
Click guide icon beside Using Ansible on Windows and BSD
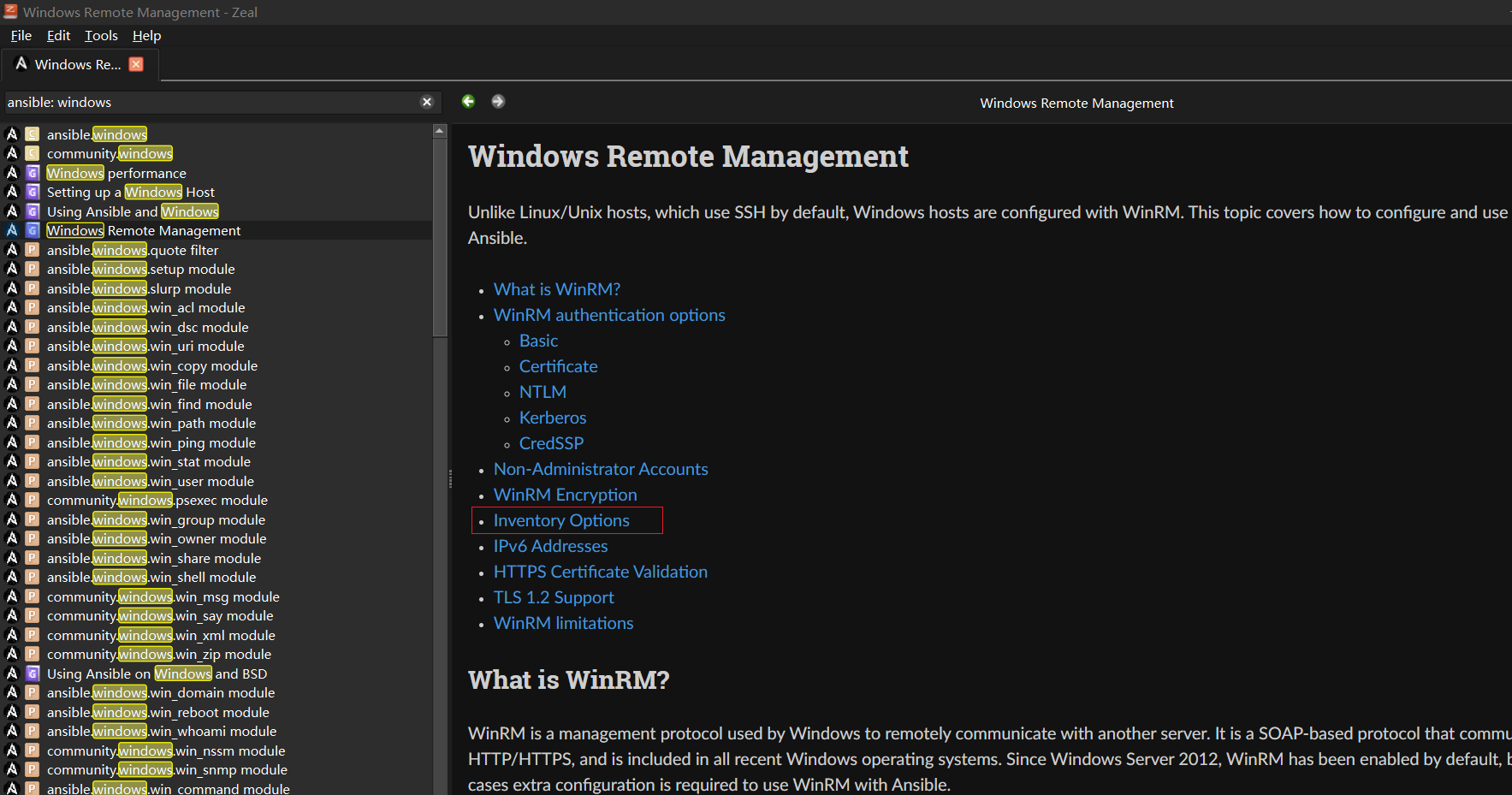(32, 673)
